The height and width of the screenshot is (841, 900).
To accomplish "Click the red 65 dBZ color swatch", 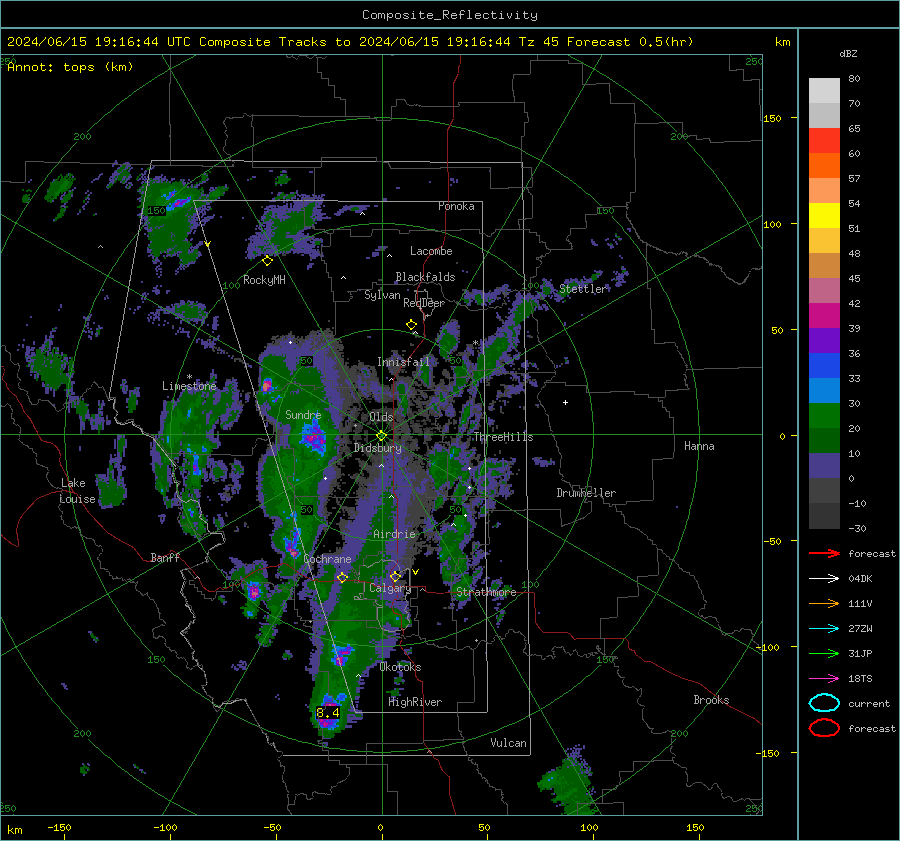I will 824,140.
